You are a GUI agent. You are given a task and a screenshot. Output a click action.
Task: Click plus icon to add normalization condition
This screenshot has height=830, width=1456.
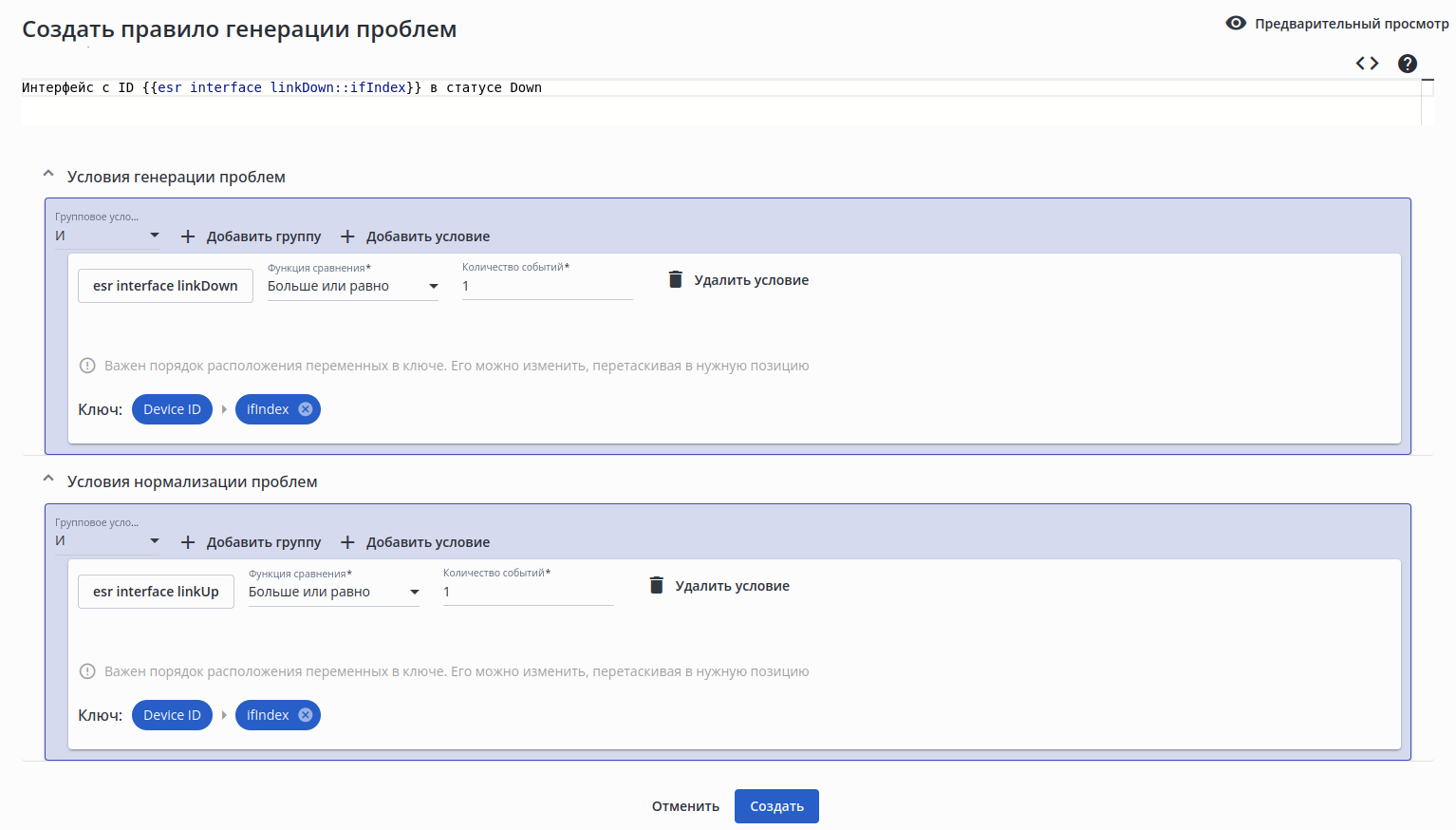347,542
